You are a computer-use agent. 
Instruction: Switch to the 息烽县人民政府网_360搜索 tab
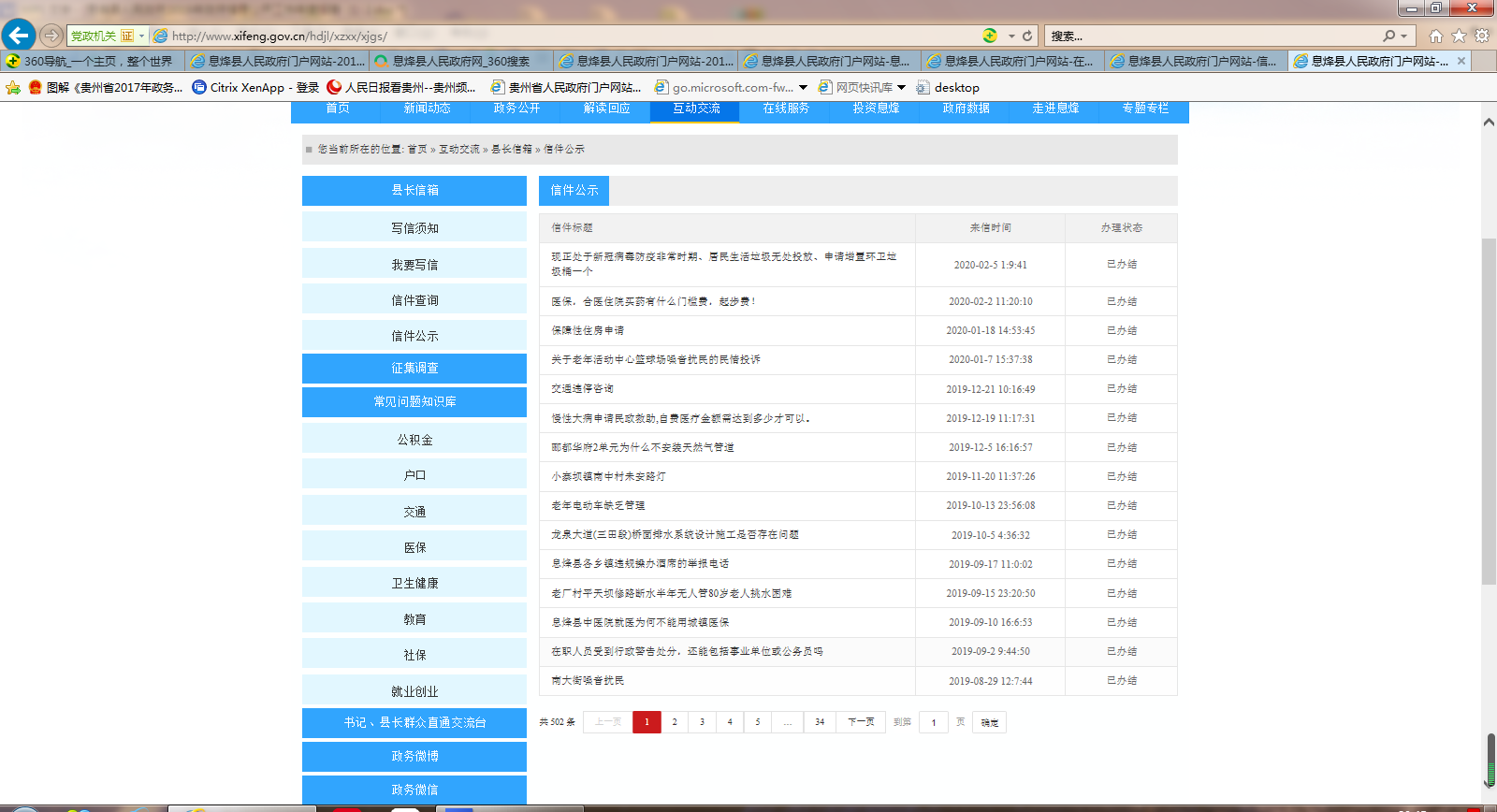460,61
